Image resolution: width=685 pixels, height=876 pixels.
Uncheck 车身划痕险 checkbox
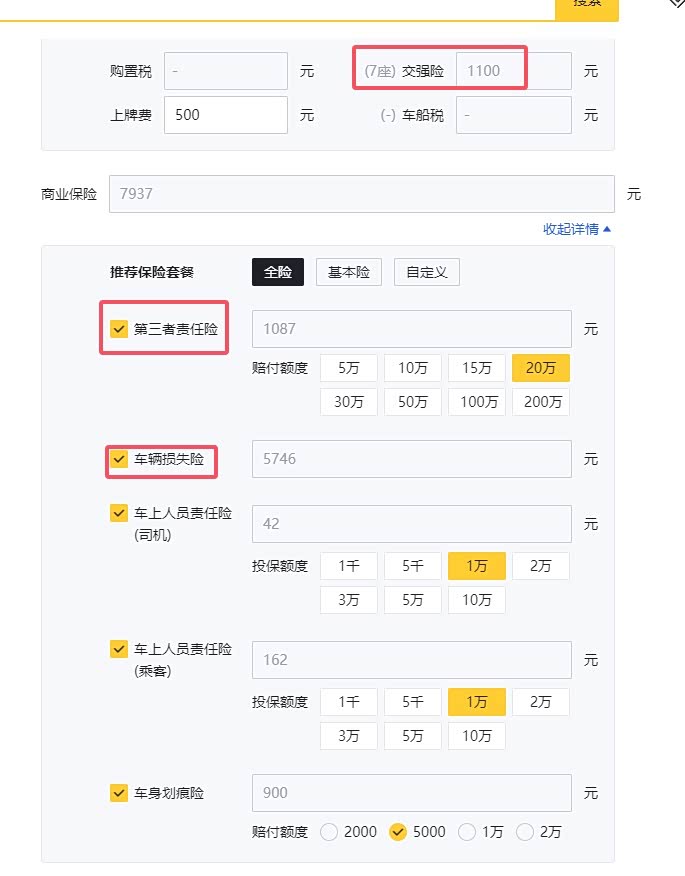(119, 793)
